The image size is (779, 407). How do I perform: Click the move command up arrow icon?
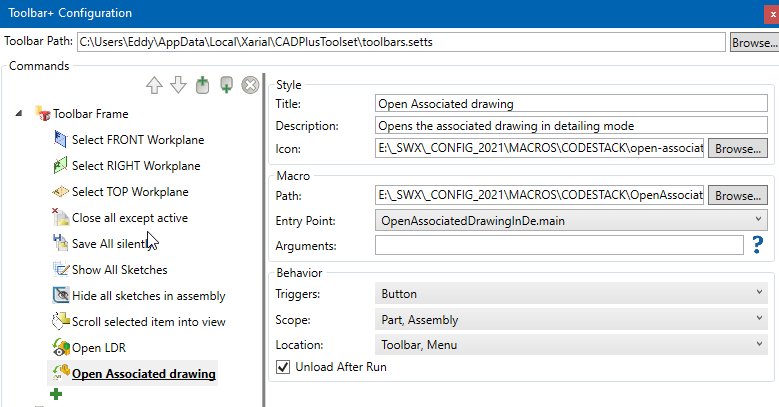coord(154,85)
